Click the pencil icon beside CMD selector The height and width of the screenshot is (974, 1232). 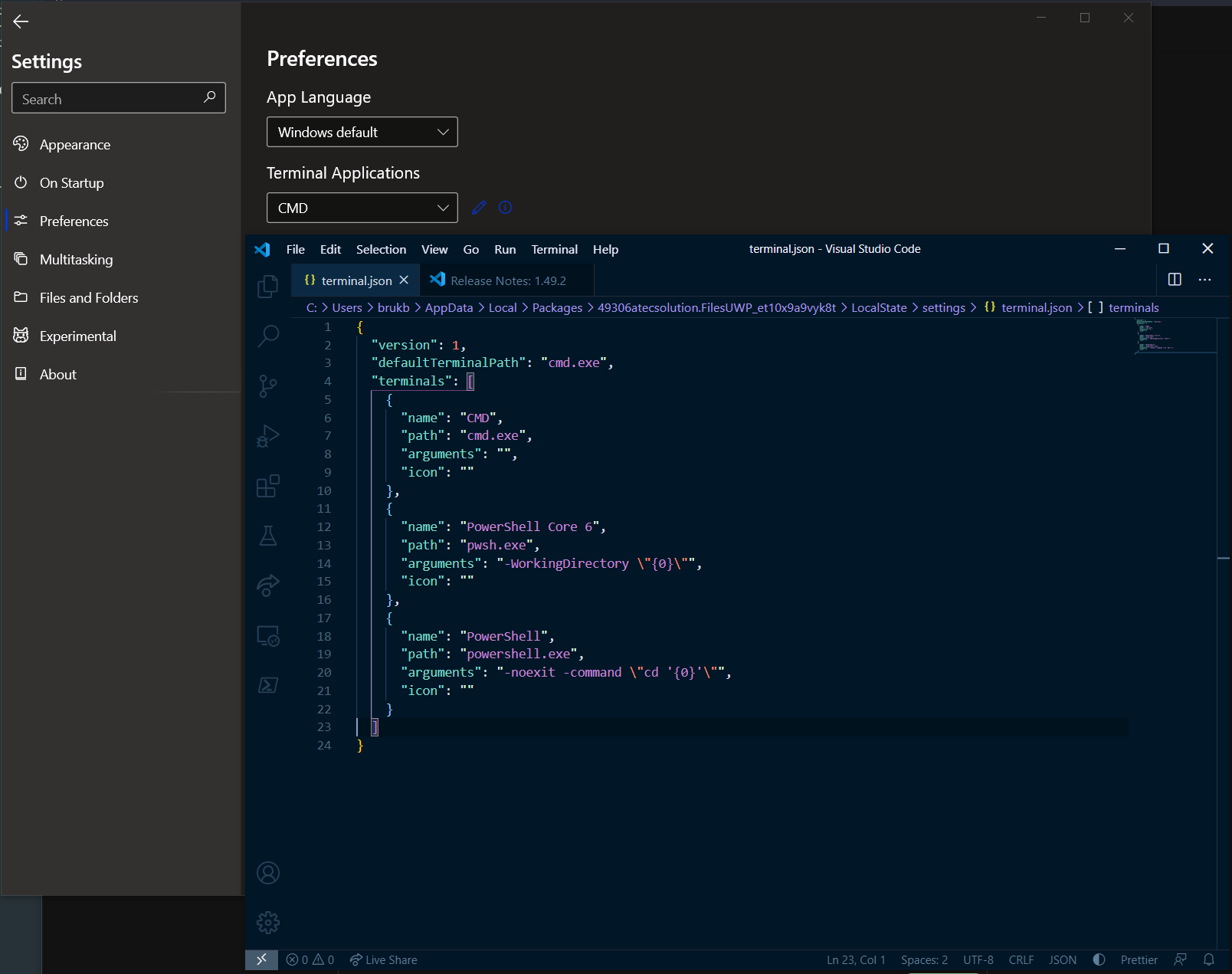(x=479, y=207)
